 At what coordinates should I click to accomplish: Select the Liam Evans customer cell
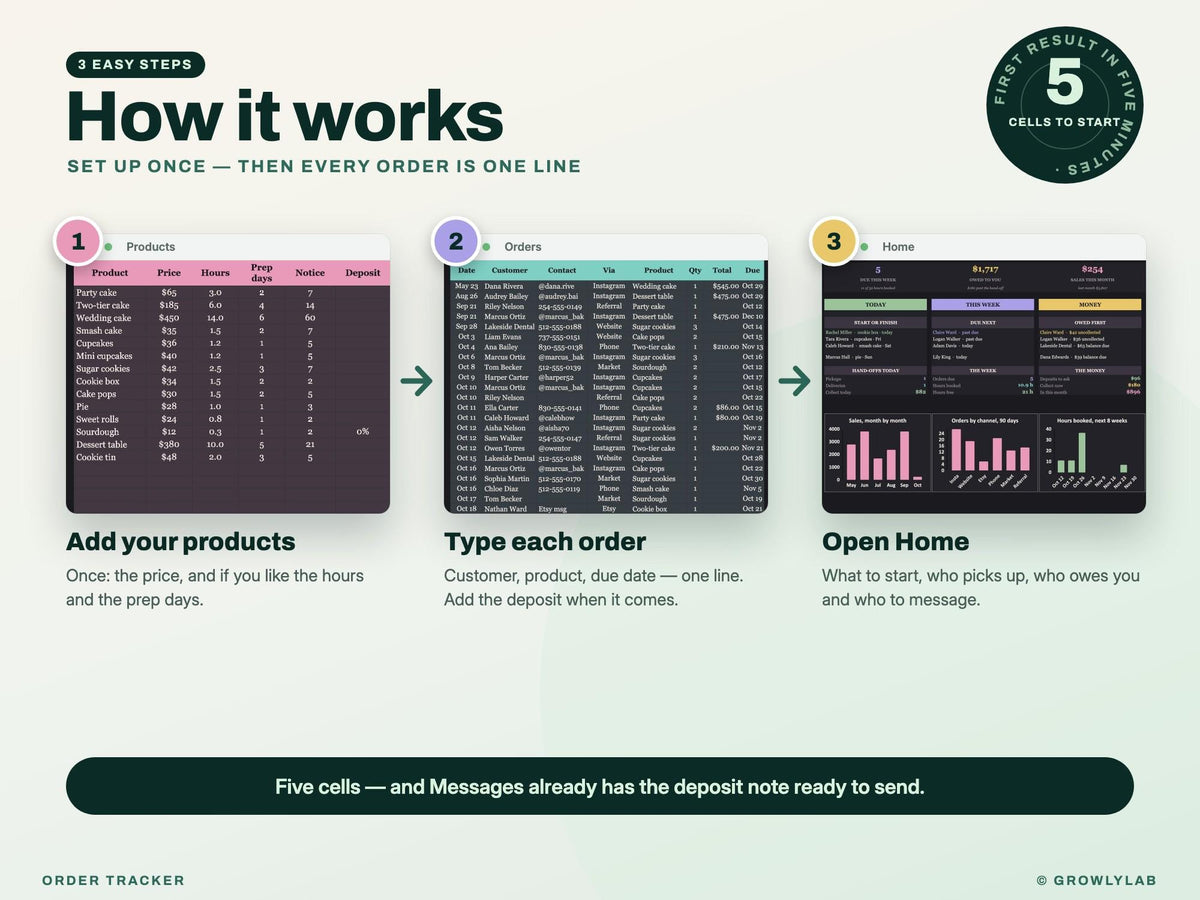(502, 337)
